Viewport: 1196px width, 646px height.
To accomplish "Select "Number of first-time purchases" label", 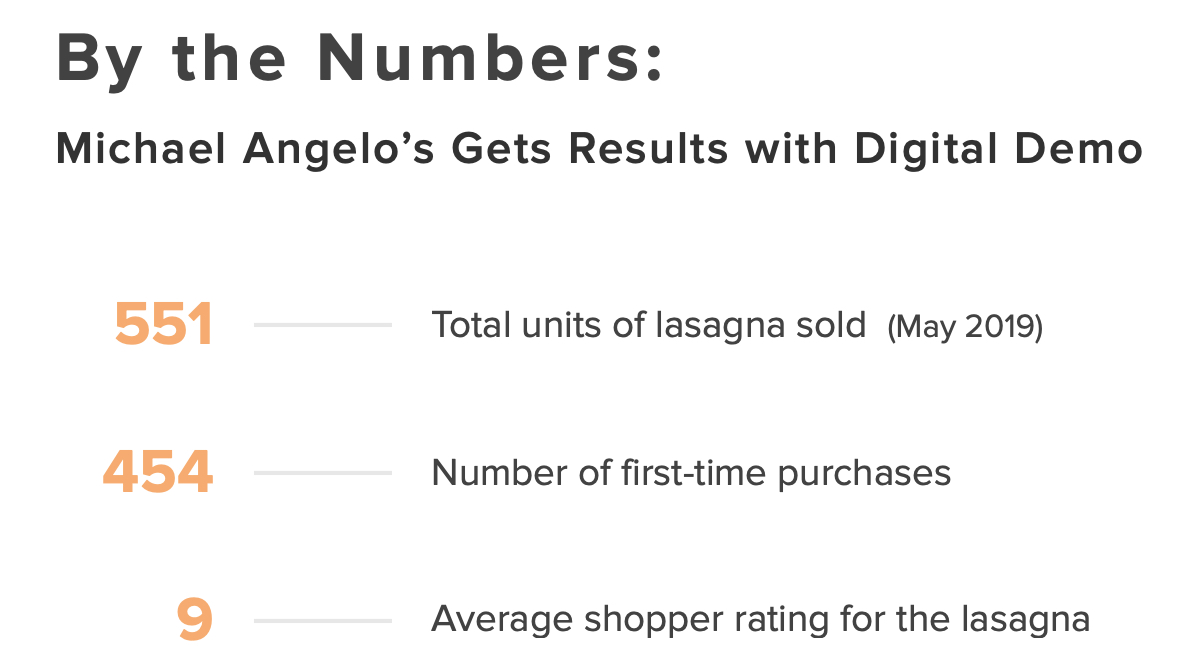I will pos(691,472).
